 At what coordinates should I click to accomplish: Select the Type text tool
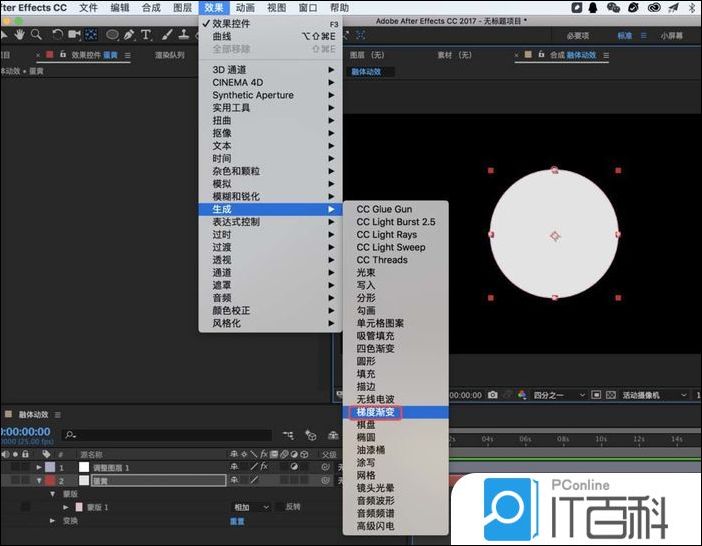[146, 34]
